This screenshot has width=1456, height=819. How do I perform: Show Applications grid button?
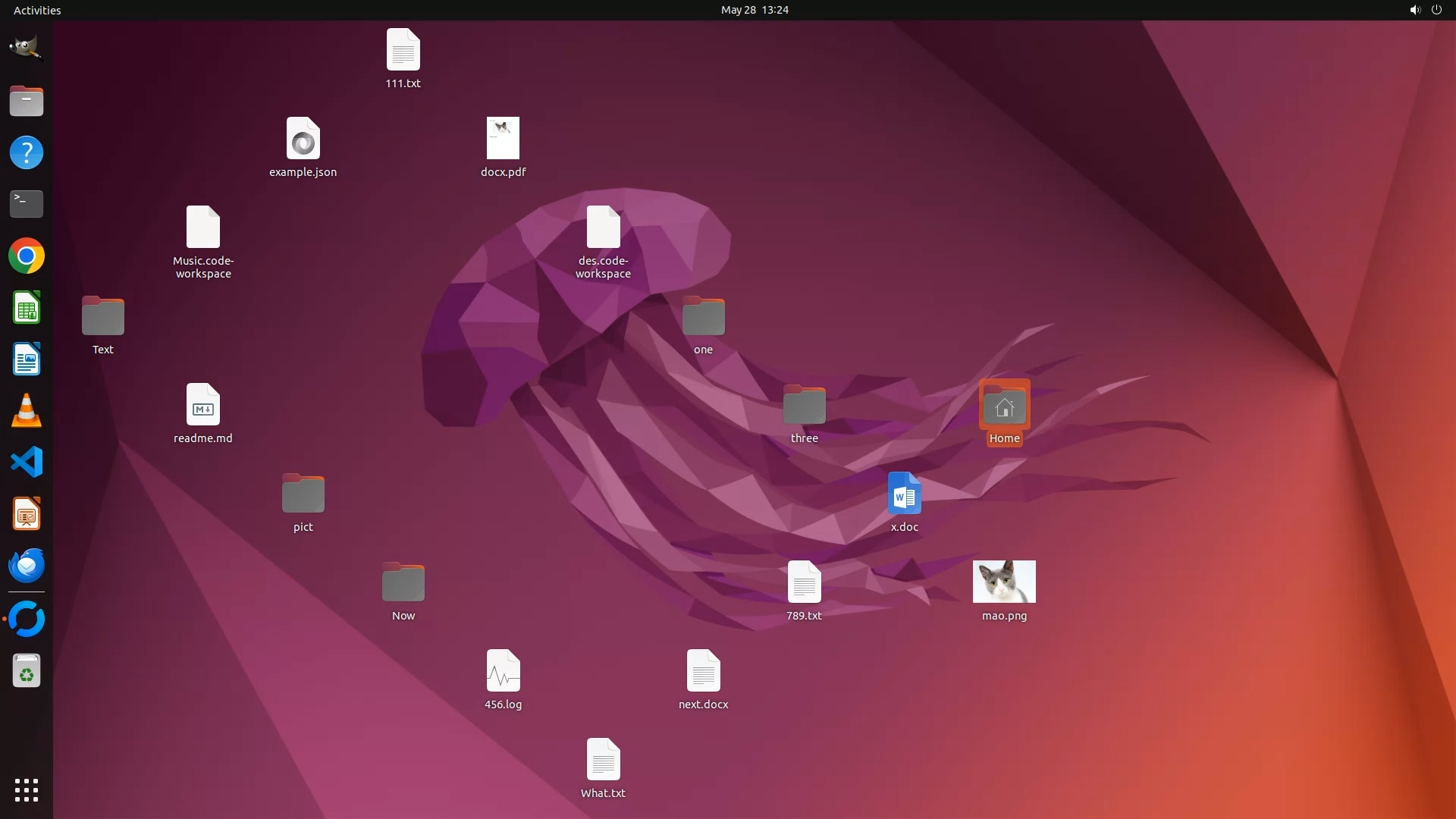[26, 790]
